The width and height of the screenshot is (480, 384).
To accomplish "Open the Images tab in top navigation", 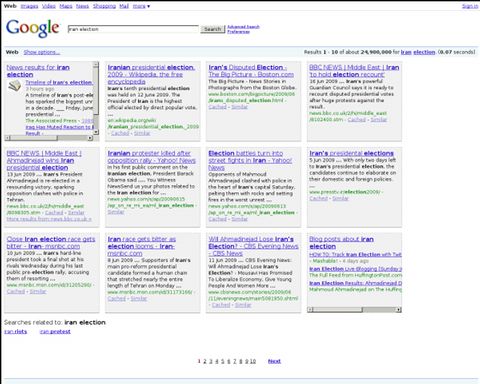I will [29, 6].
